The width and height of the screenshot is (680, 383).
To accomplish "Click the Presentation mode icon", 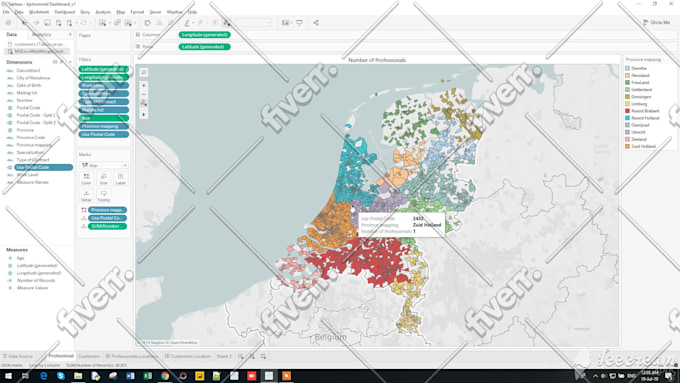I will pyautogui.click(x=299, y=23).
